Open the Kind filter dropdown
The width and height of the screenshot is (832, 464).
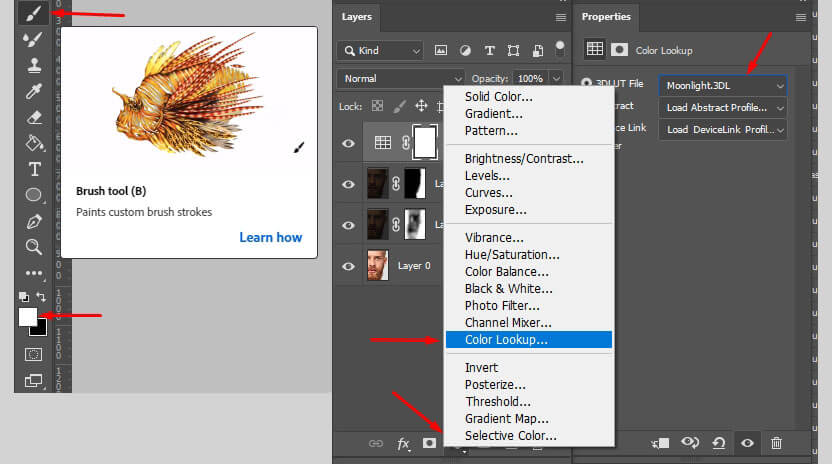pos(380,50)
